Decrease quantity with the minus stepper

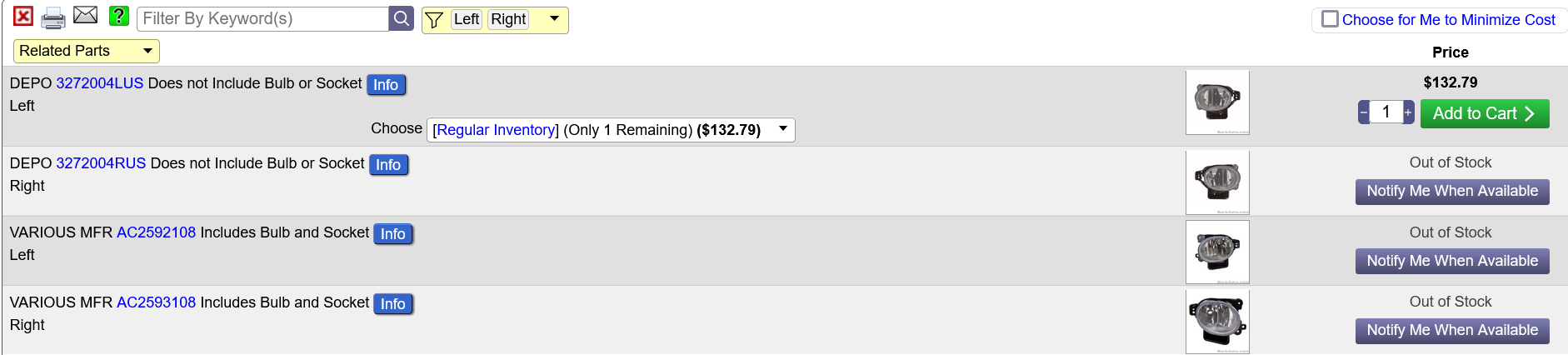(1364, 112)
